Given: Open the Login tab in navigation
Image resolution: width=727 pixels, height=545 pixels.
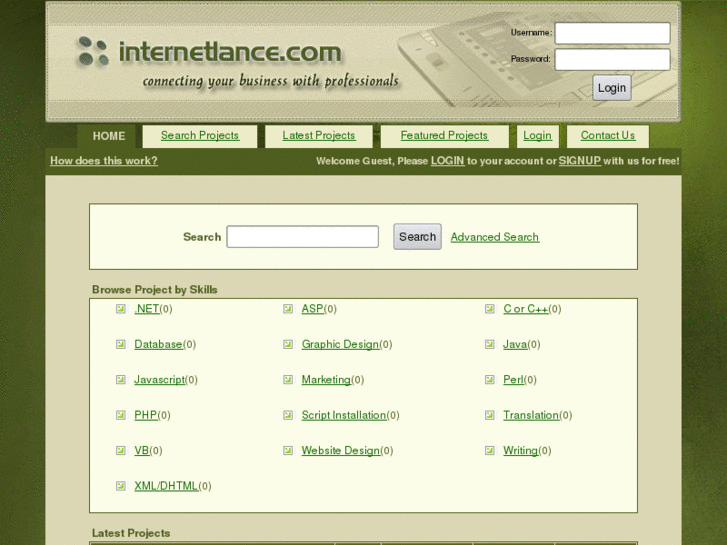Looking at the screenshot, I should (x=537, y=136).
